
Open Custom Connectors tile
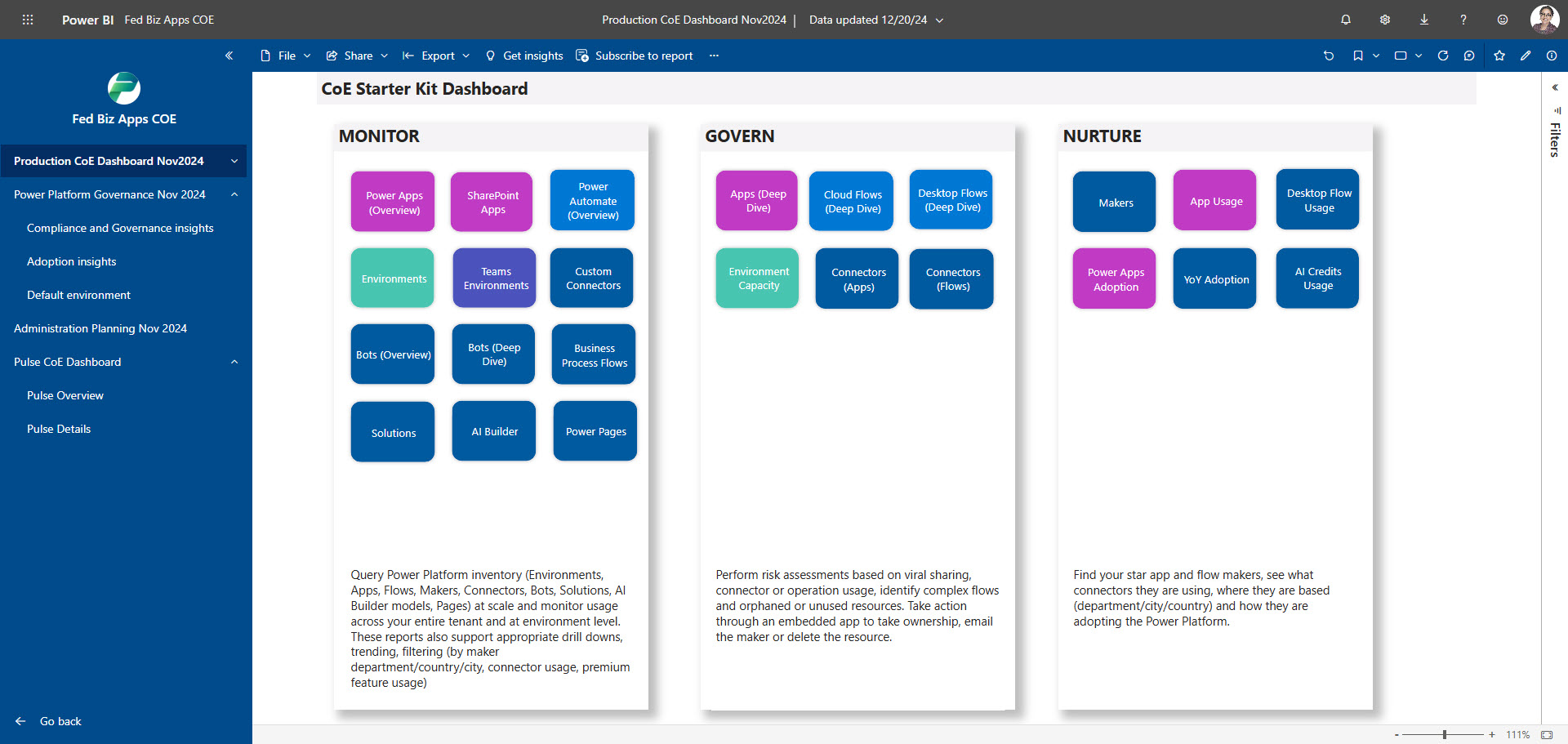(x=592, y=278)
